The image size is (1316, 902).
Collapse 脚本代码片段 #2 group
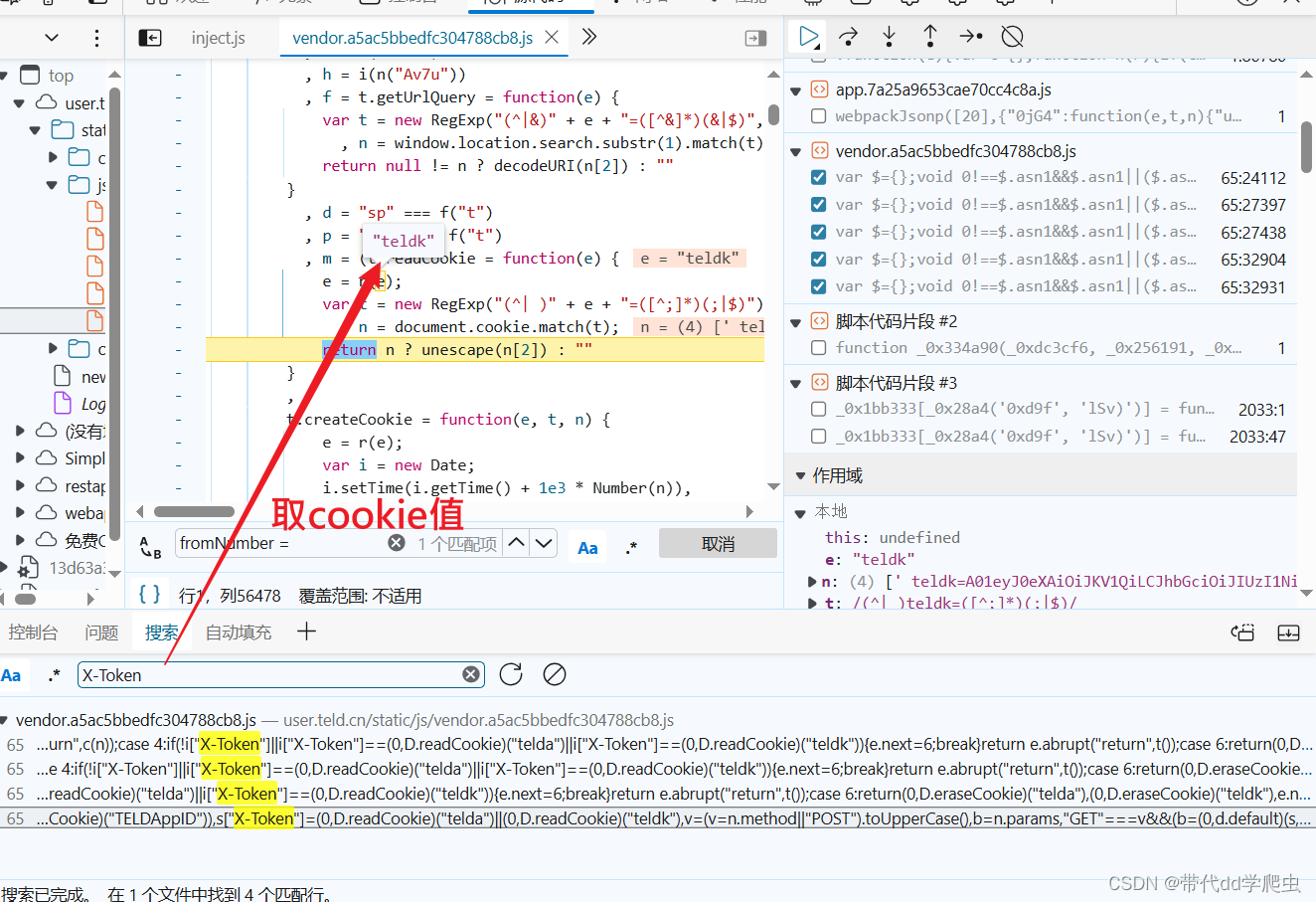click(x=796, y=322)
